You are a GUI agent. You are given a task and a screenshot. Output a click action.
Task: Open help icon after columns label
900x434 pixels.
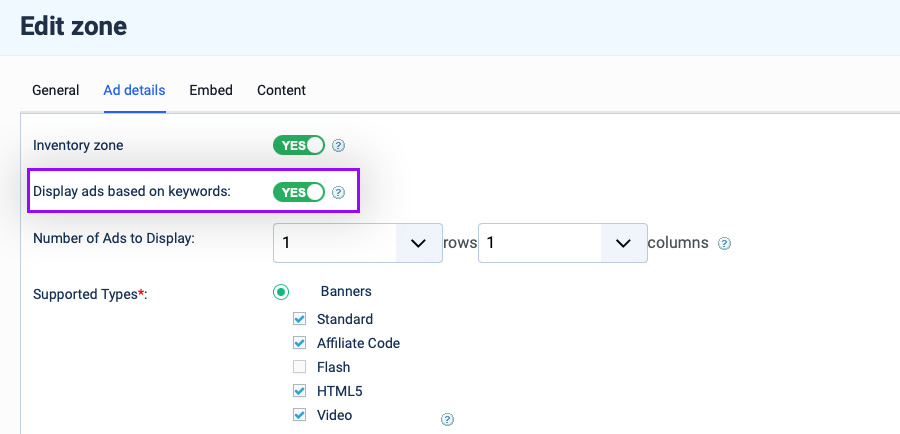(x=724, y=243)
